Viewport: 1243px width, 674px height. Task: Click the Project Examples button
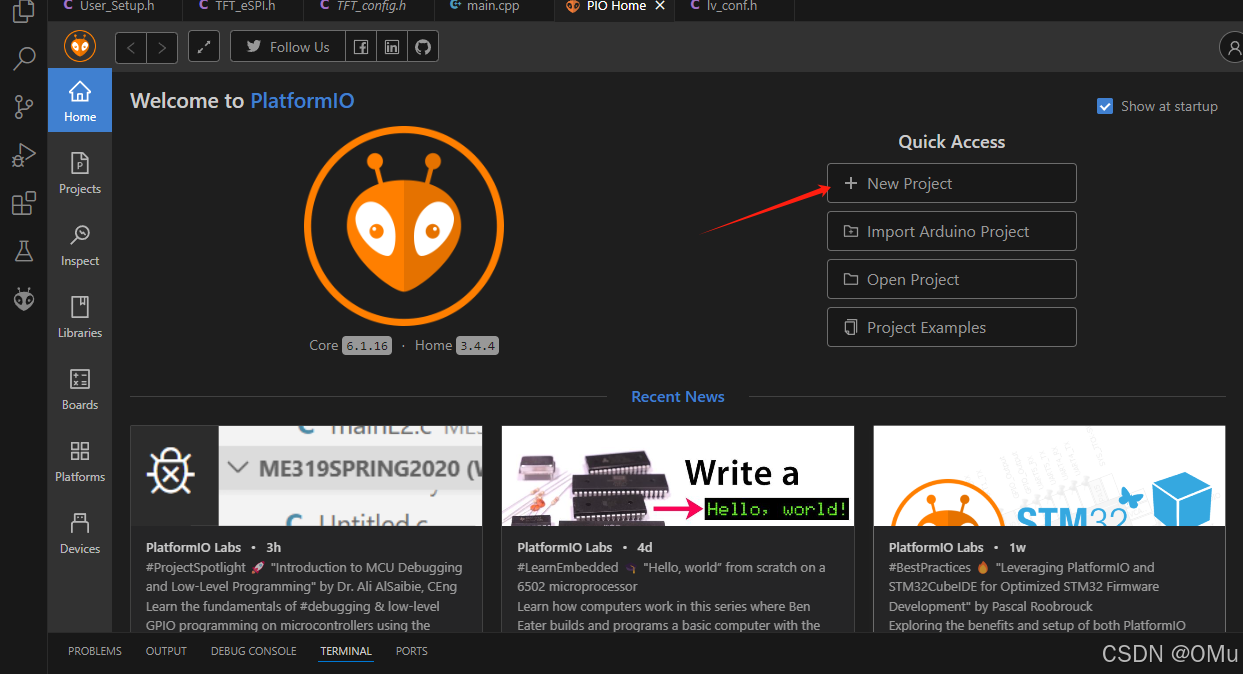point(952,327)
